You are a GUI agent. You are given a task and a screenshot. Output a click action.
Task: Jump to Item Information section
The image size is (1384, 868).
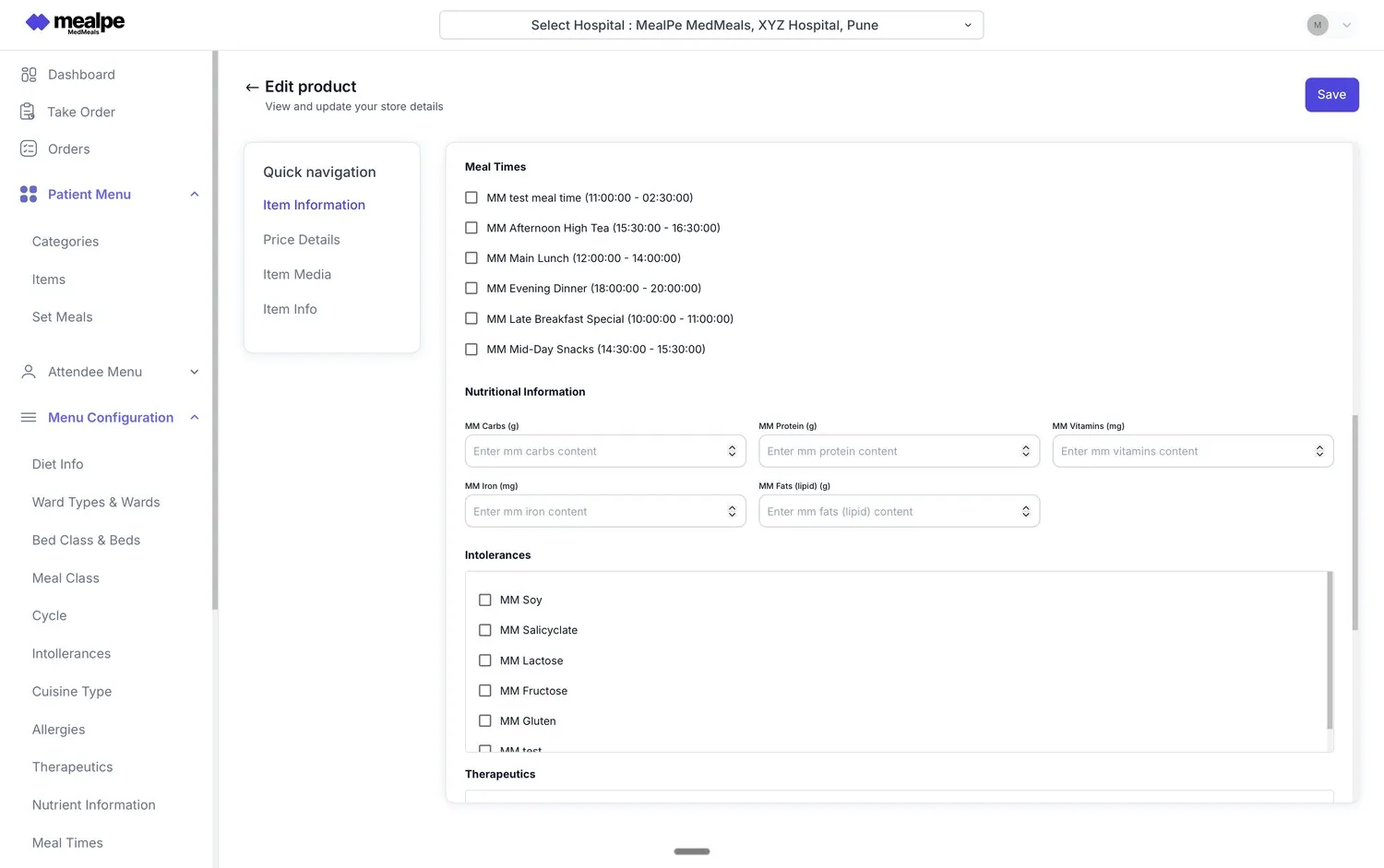(314, 205)
